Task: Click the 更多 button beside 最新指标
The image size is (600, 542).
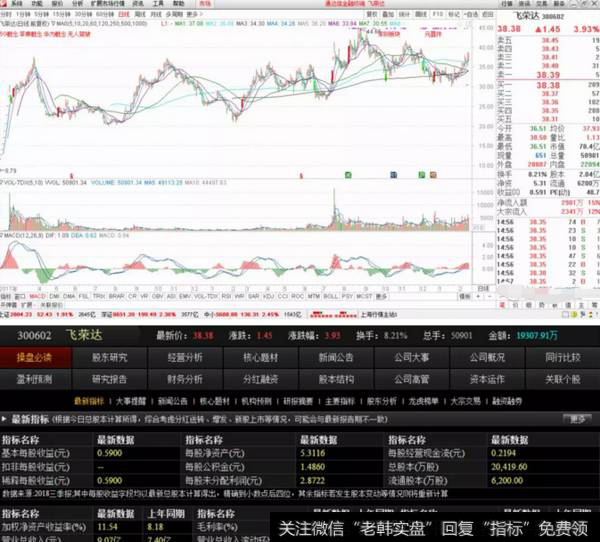Action: pos(577,420)
